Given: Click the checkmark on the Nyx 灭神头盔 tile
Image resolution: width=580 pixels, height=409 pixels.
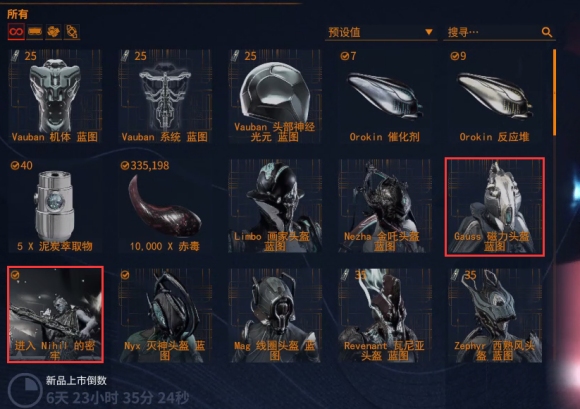Looking at the screenshot, I should (x=125, y=275).
